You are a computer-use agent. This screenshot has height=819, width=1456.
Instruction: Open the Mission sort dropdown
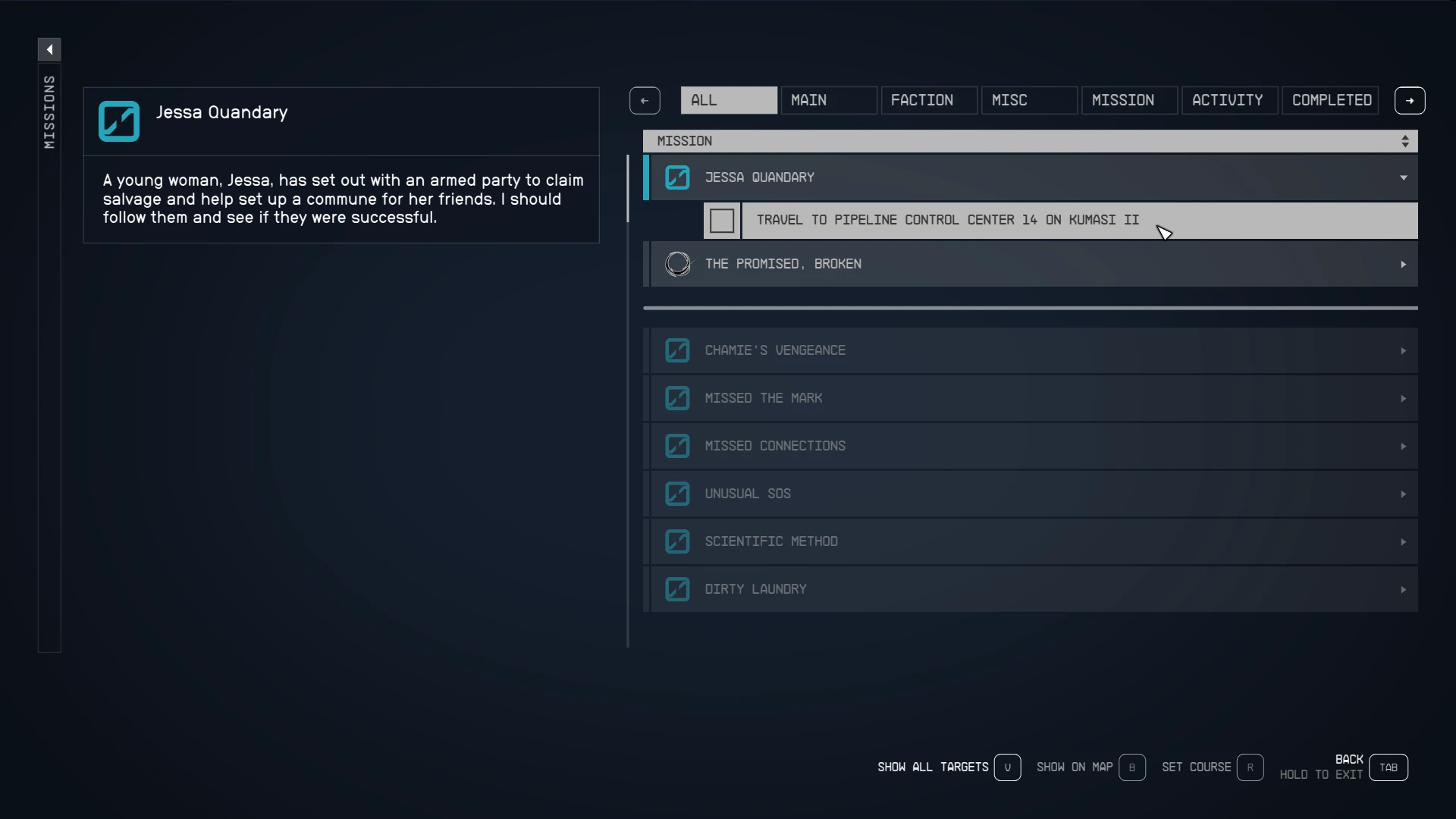point(1405,141)
